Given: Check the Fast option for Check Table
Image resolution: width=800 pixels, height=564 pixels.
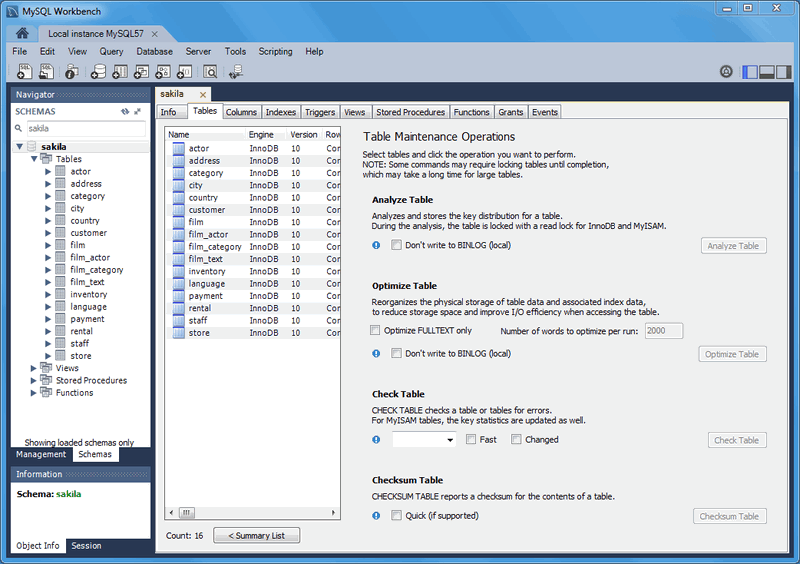Looking at the screenshot, I should [471, 439].
